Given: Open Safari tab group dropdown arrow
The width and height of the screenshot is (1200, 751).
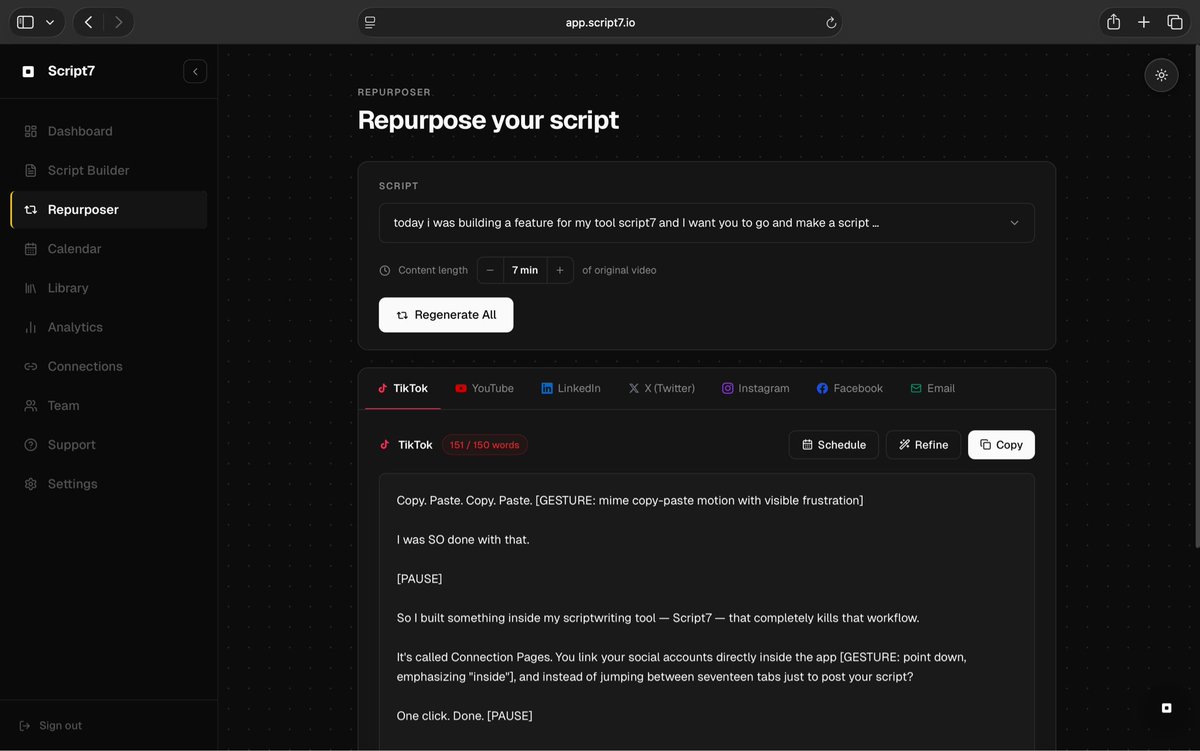Looking at the screenshot, I should [51, 22].
